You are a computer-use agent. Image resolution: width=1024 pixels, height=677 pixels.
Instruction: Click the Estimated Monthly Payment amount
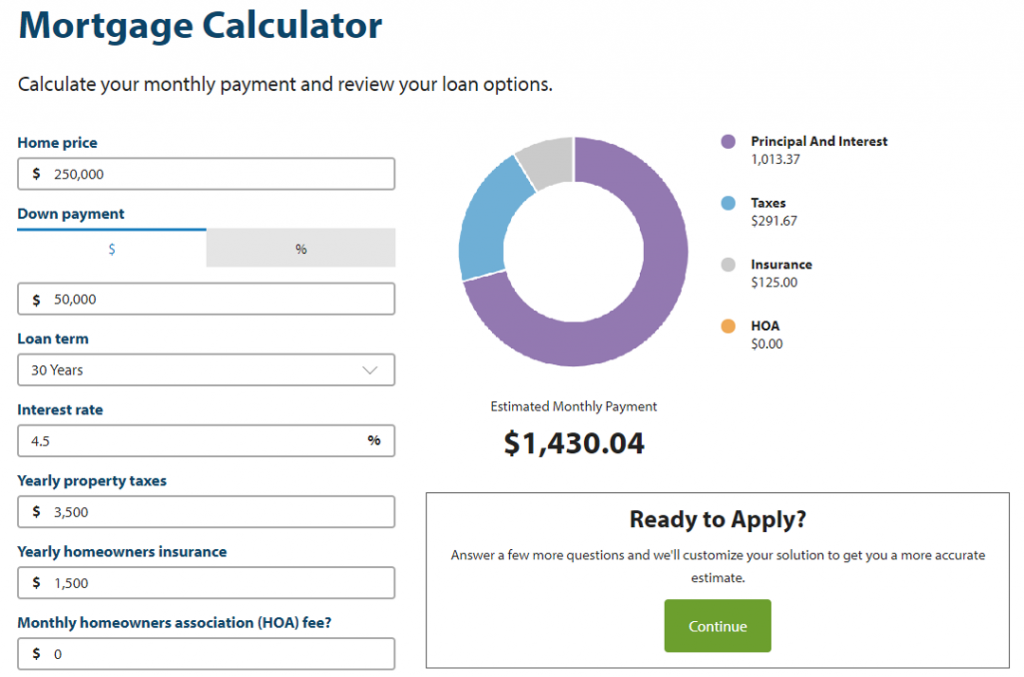click(574, 443)
